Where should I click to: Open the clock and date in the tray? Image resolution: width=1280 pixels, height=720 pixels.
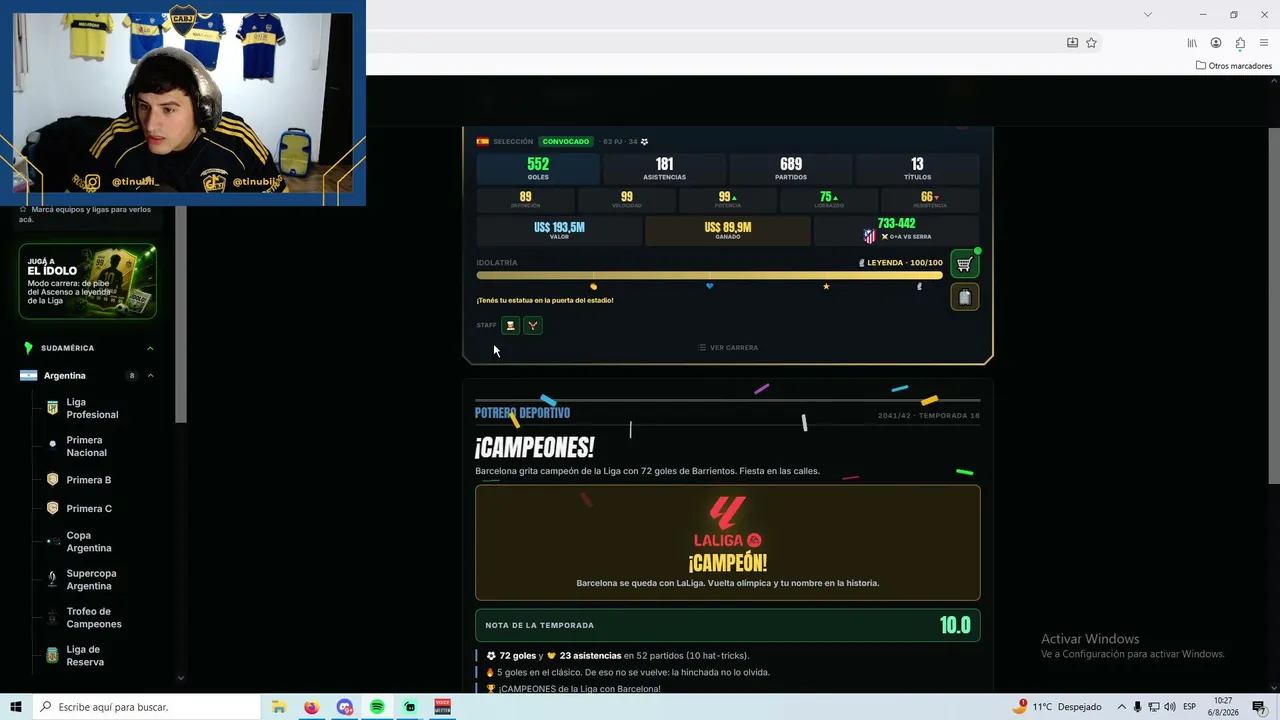[1225, 707]
